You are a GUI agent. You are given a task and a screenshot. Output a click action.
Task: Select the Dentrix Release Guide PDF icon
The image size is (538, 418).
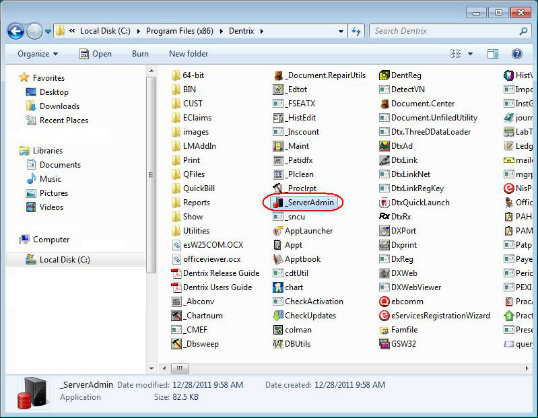(176, 273)
